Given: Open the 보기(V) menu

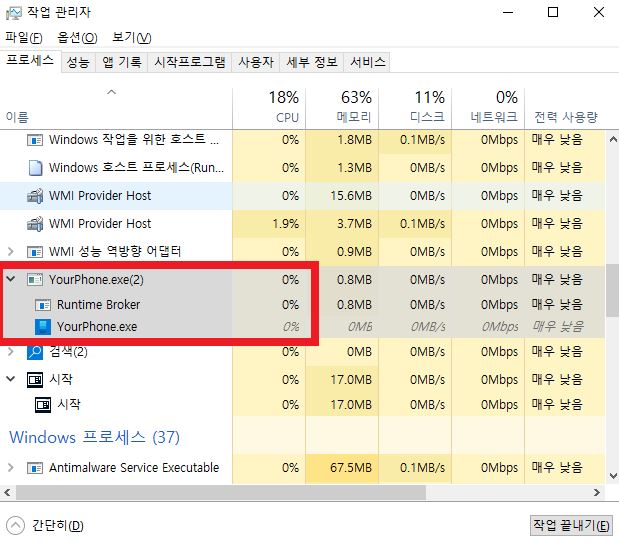Looking at the screenshot, I should 131,38.
